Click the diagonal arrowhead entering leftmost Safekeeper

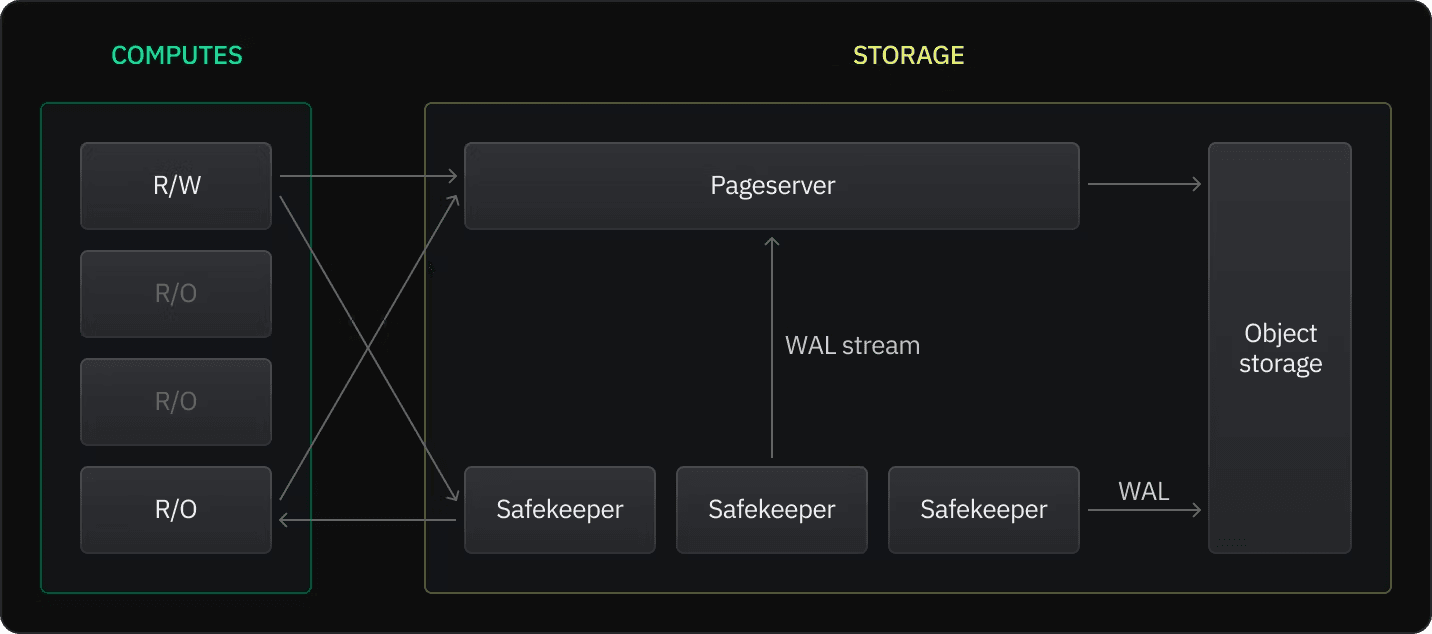(453, 495)
